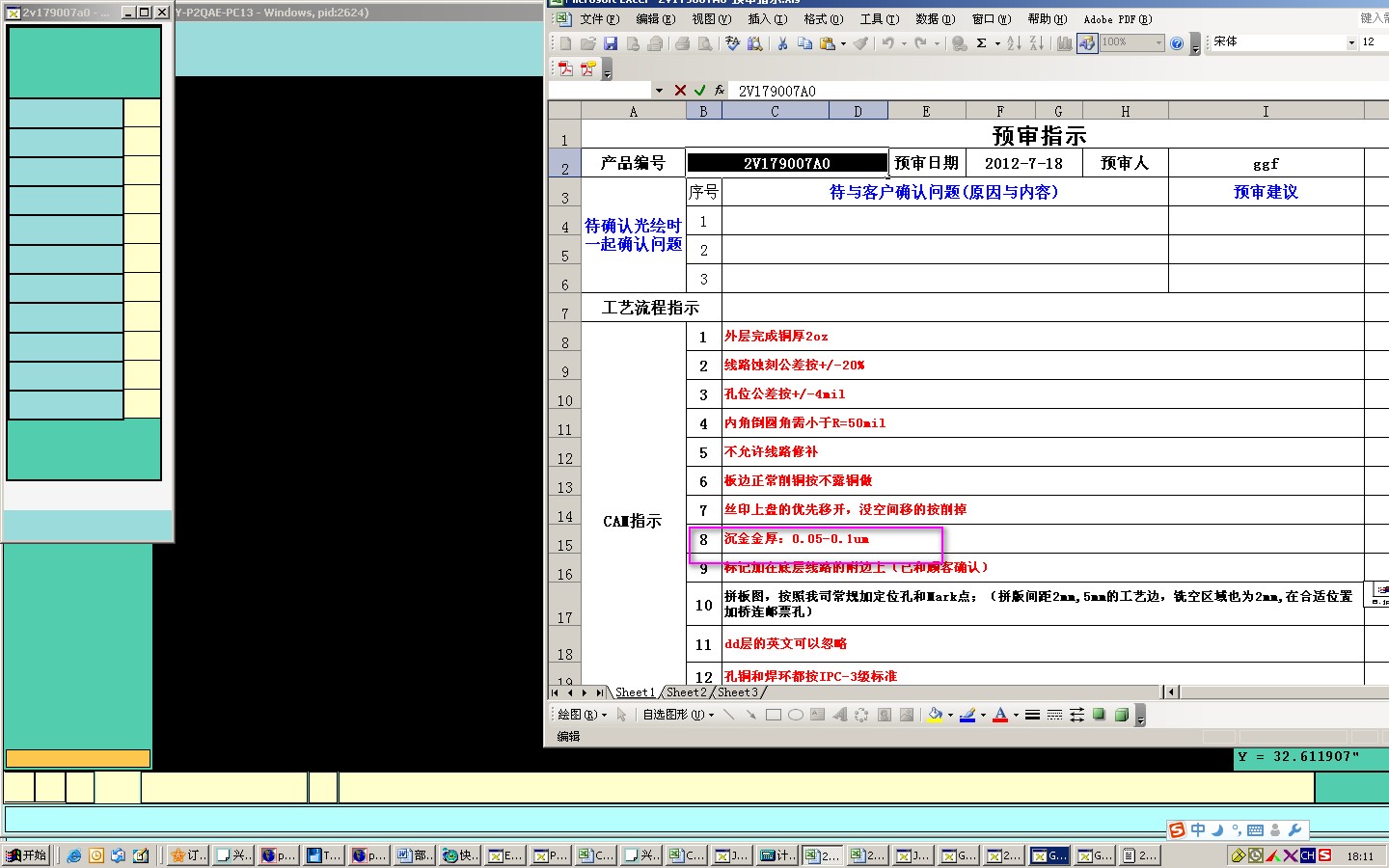
Task: Open the font name 宋体 dropdown
Action: pos(1351,42)
